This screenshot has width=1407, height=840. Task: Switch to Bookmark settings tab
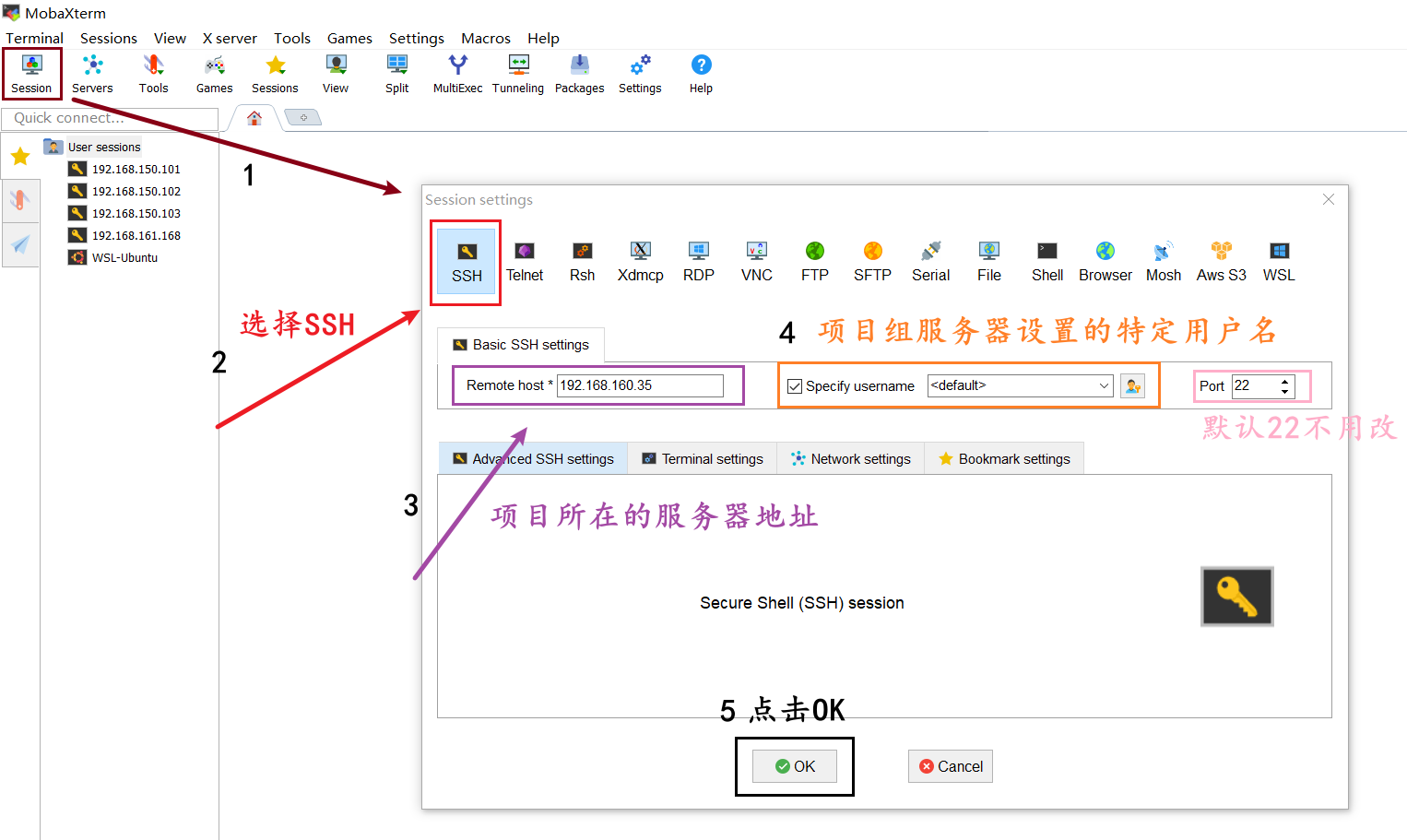[x=1004, y=458]
